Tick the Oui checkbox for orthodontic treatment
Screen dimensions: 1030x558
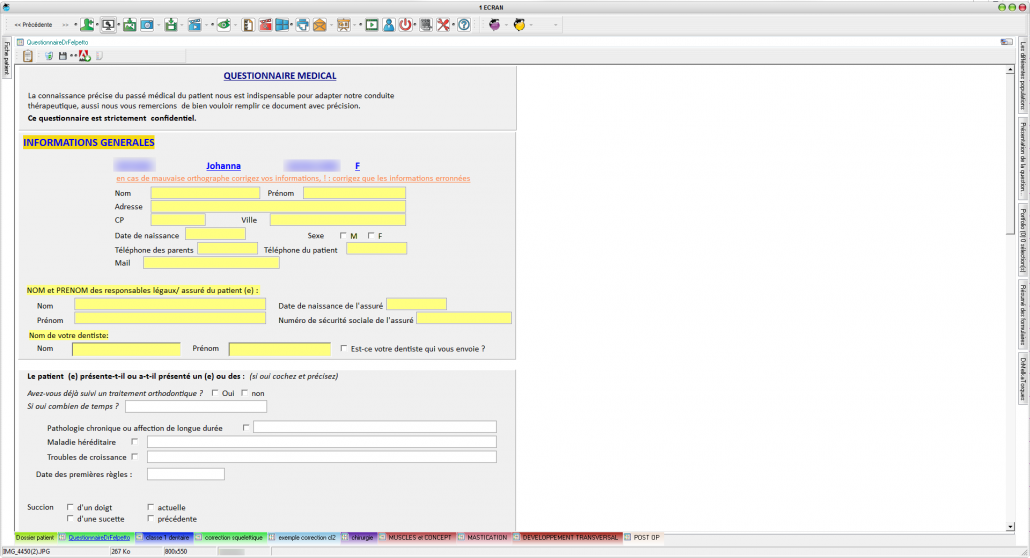[216, 393]
